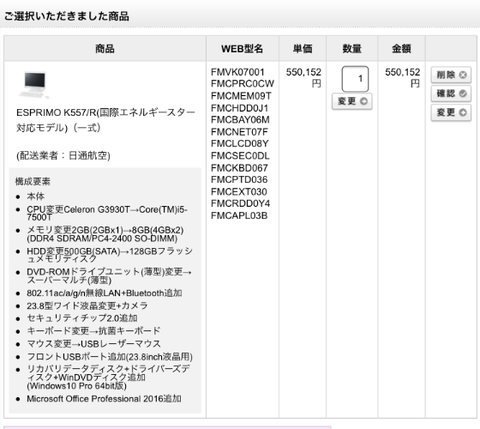Click the 削除 delete button
480x429 pixels.
click(x=451, y=75)
